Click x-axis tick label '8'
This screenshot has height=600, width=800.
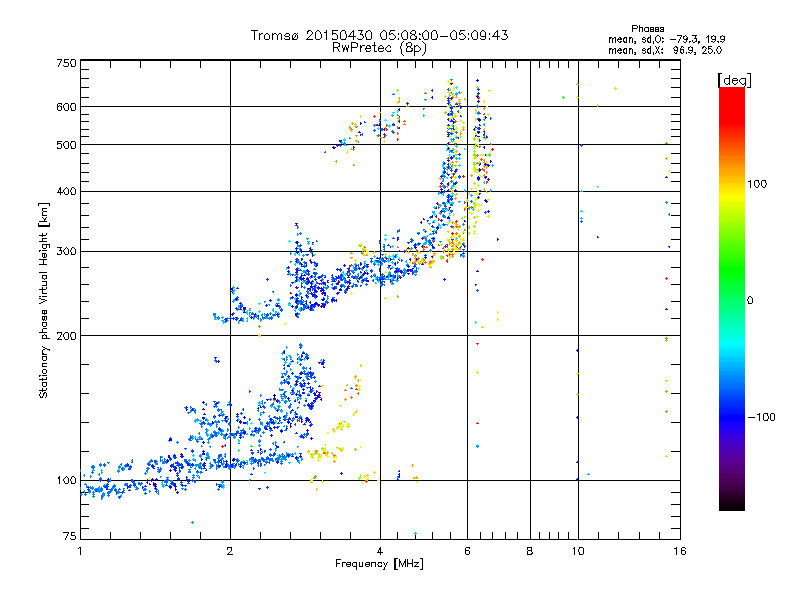[530, 551]
